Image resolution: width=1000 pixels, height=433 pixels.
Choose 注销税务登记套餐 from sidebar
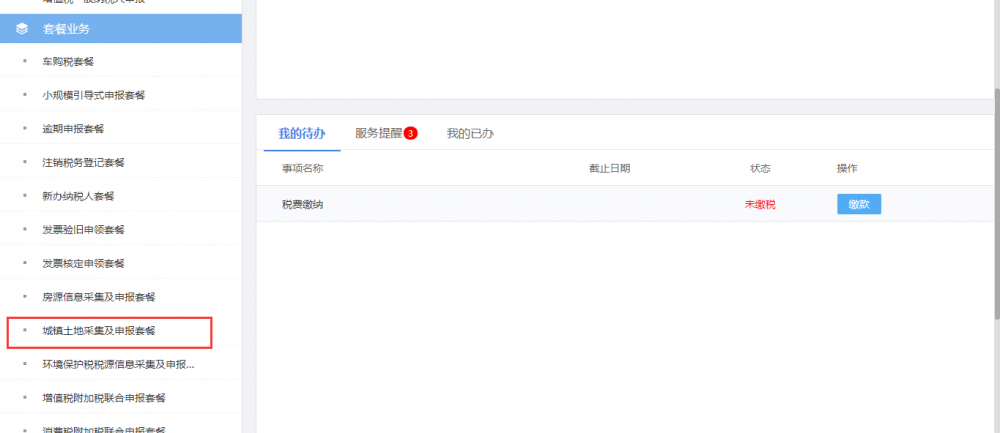(83, 162)
